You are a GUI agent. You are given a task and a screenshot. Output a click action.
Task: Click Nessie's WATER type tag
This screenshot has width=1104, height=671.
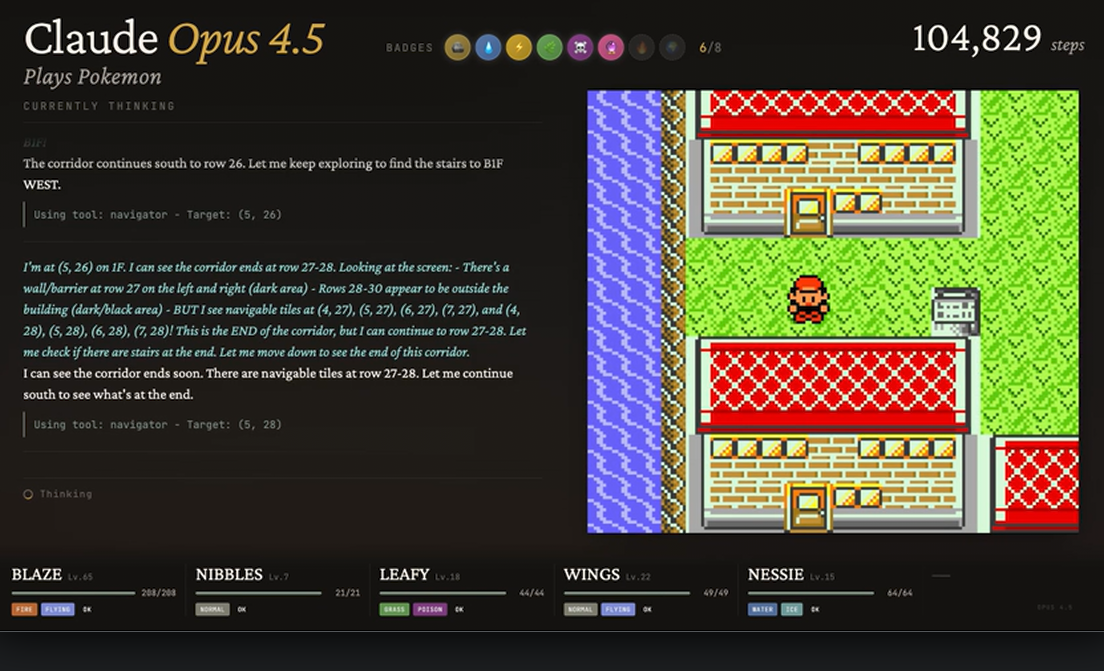pos(763,609)
